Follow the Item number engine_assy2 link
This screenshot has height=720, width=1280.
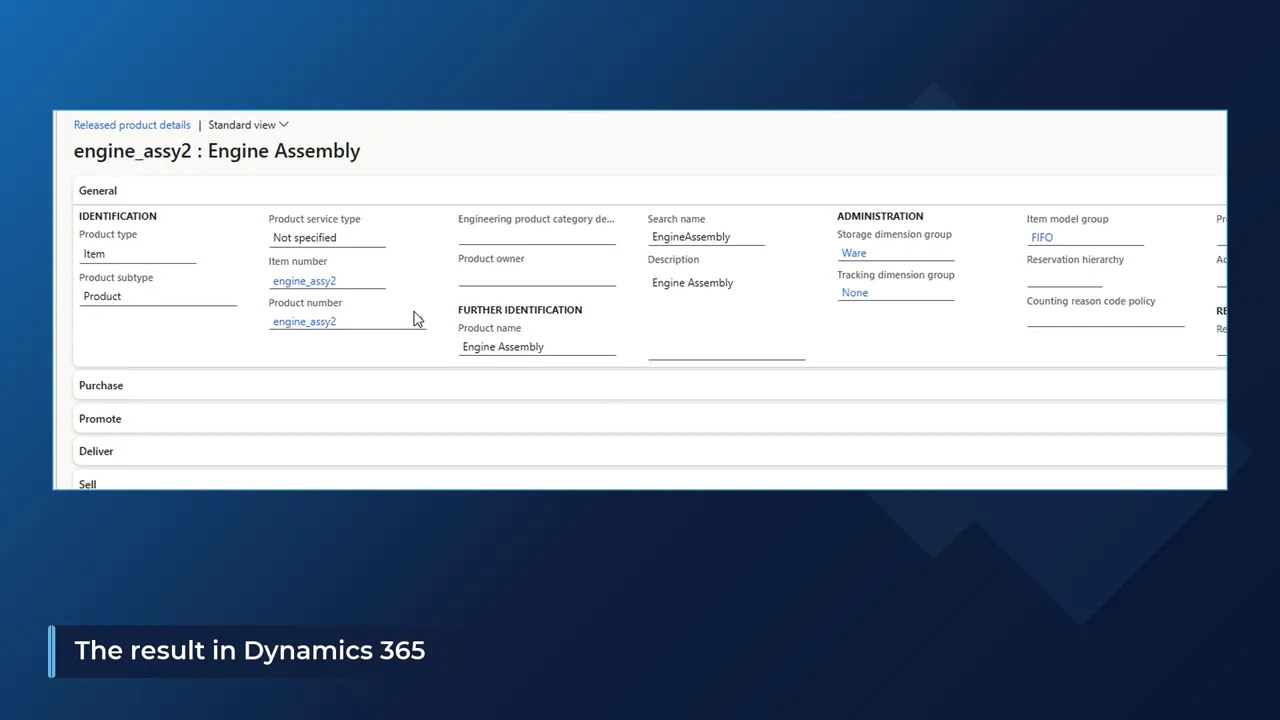click(x=304, y=281)
